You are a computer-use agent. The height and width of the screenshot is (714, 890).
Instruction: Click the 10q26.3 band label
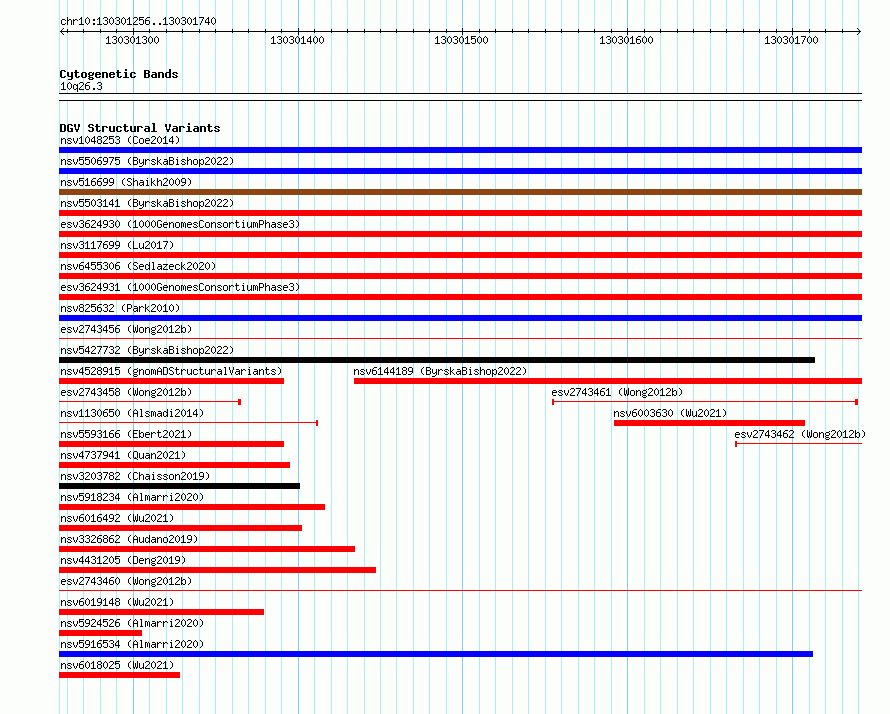point(81,86)
